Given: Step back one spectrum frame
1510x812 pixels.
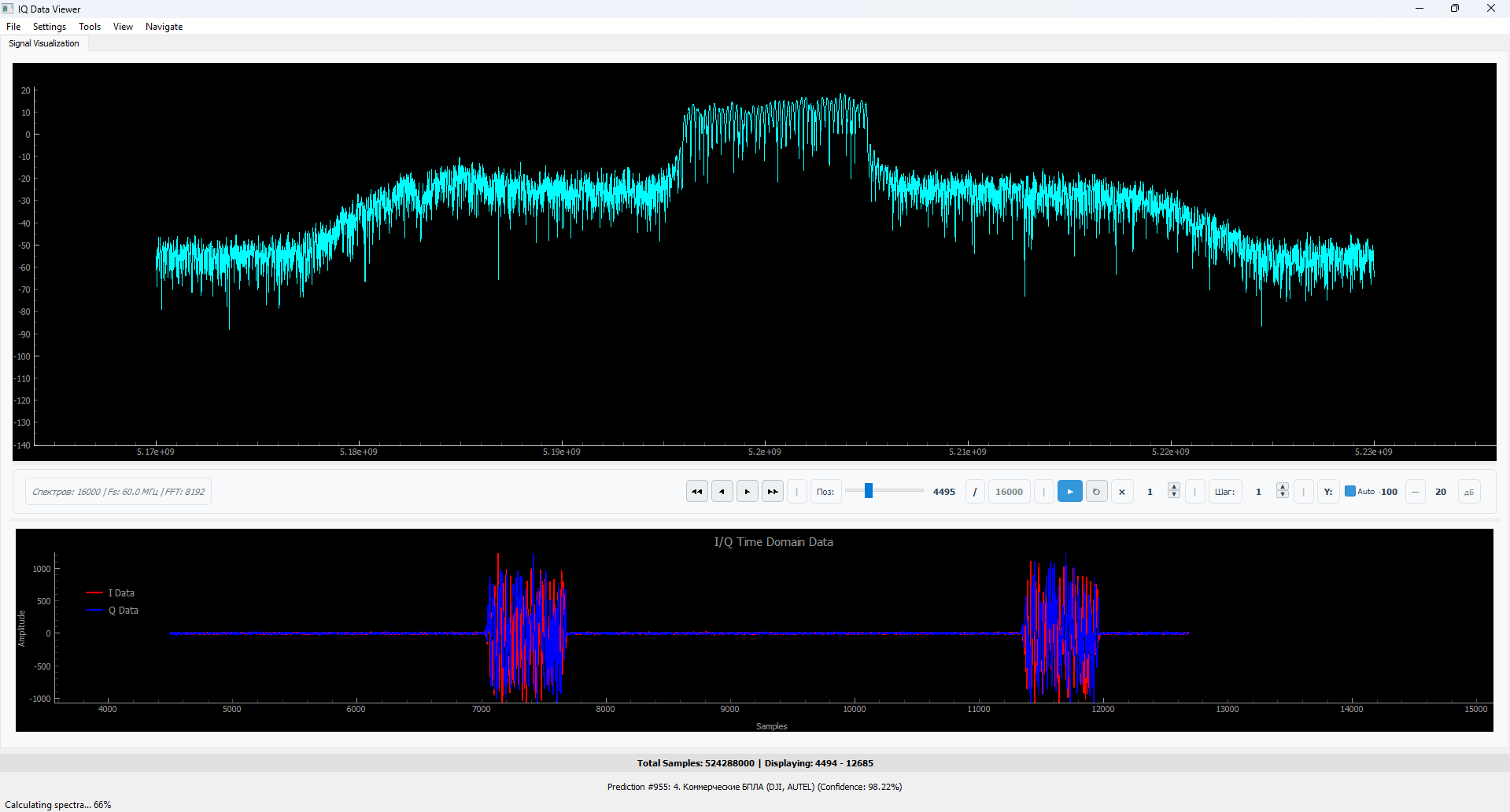Looking at the screenshot, I should (722, 492).
